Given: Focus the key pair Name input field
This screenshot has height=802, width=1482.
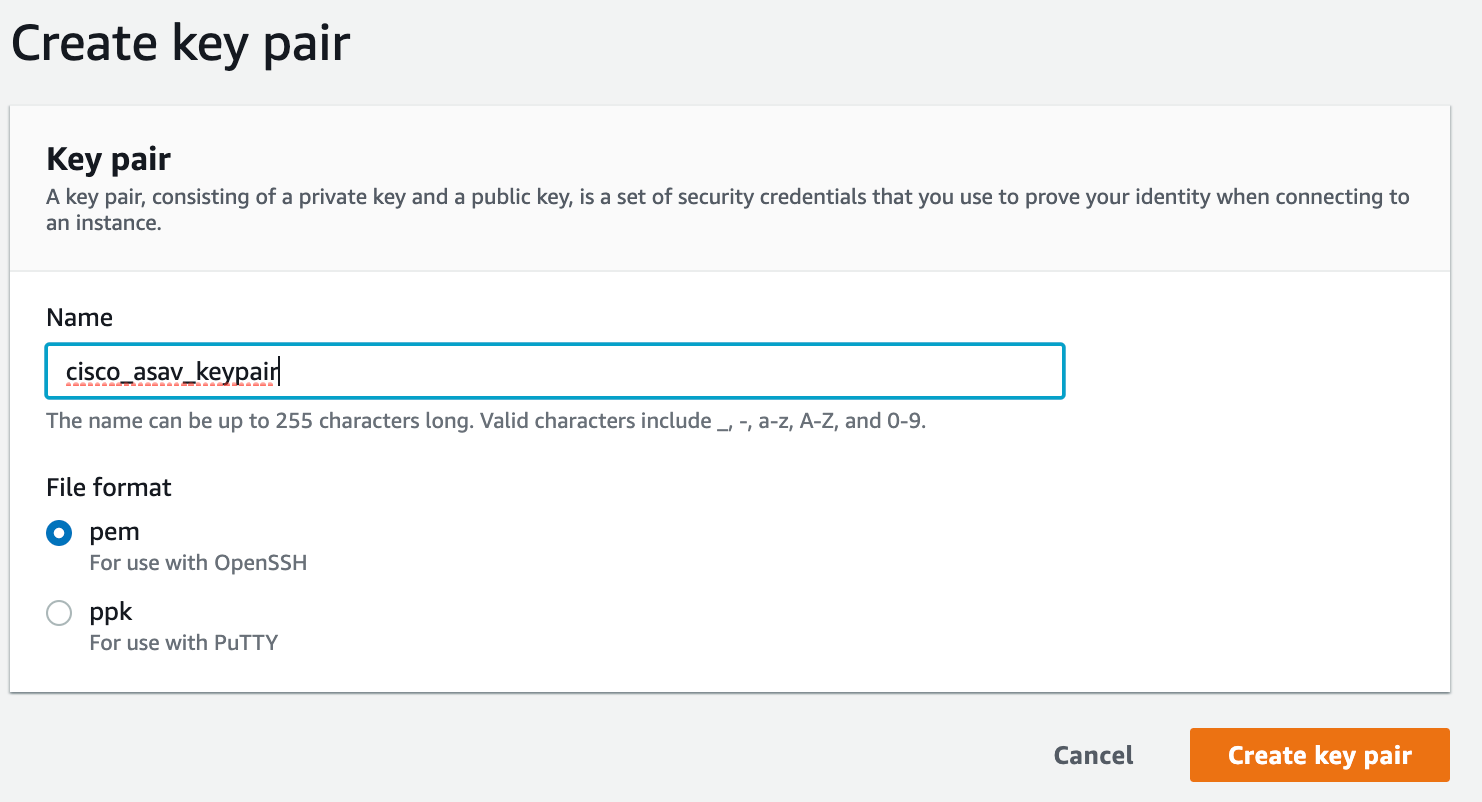Looking at the screenshot, I should click(x=555, y=371).
